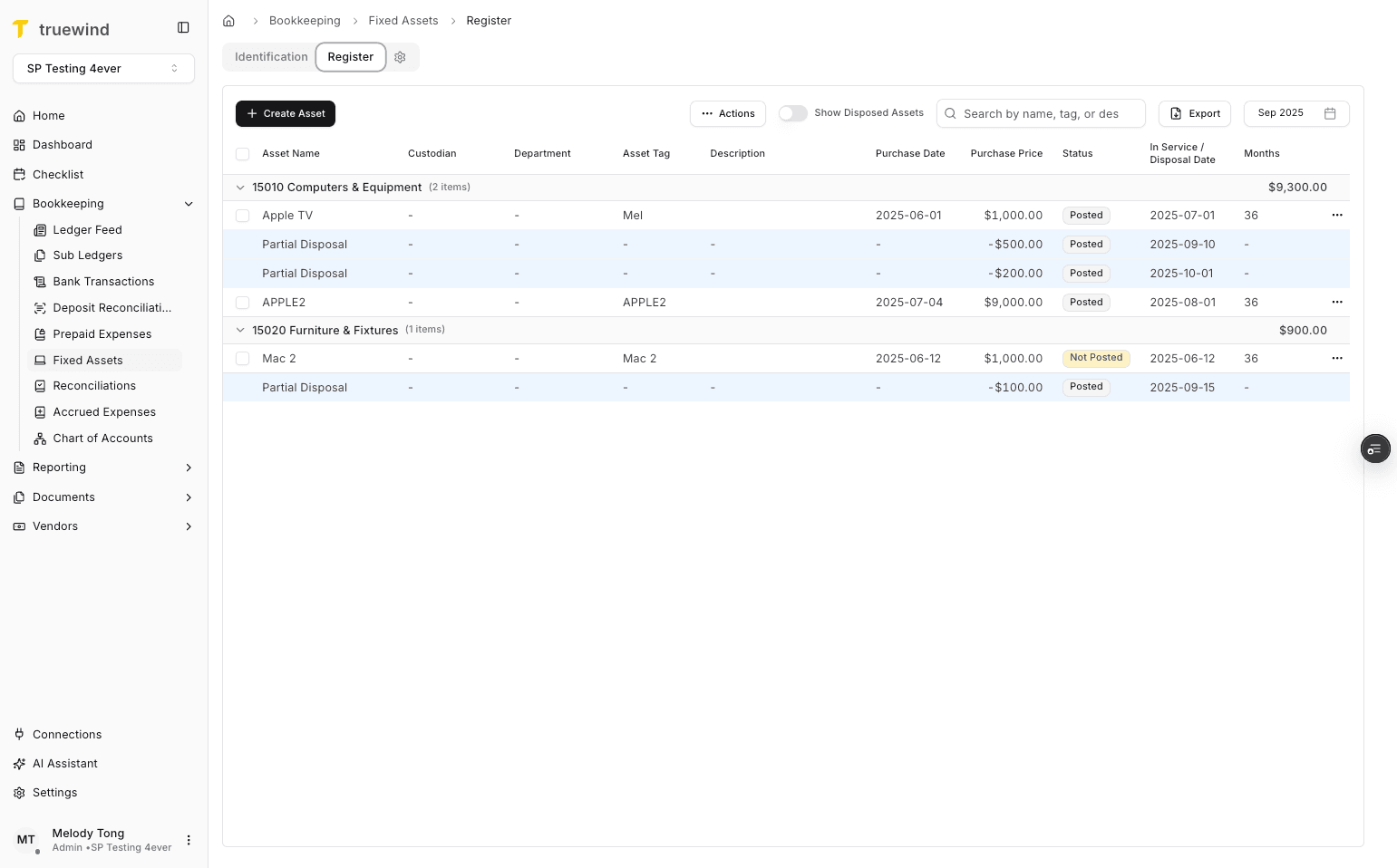The image size is (1397, 868).
Task: Switch to the Identification tab
Action: pyautogui.click(x=270, y=56)
